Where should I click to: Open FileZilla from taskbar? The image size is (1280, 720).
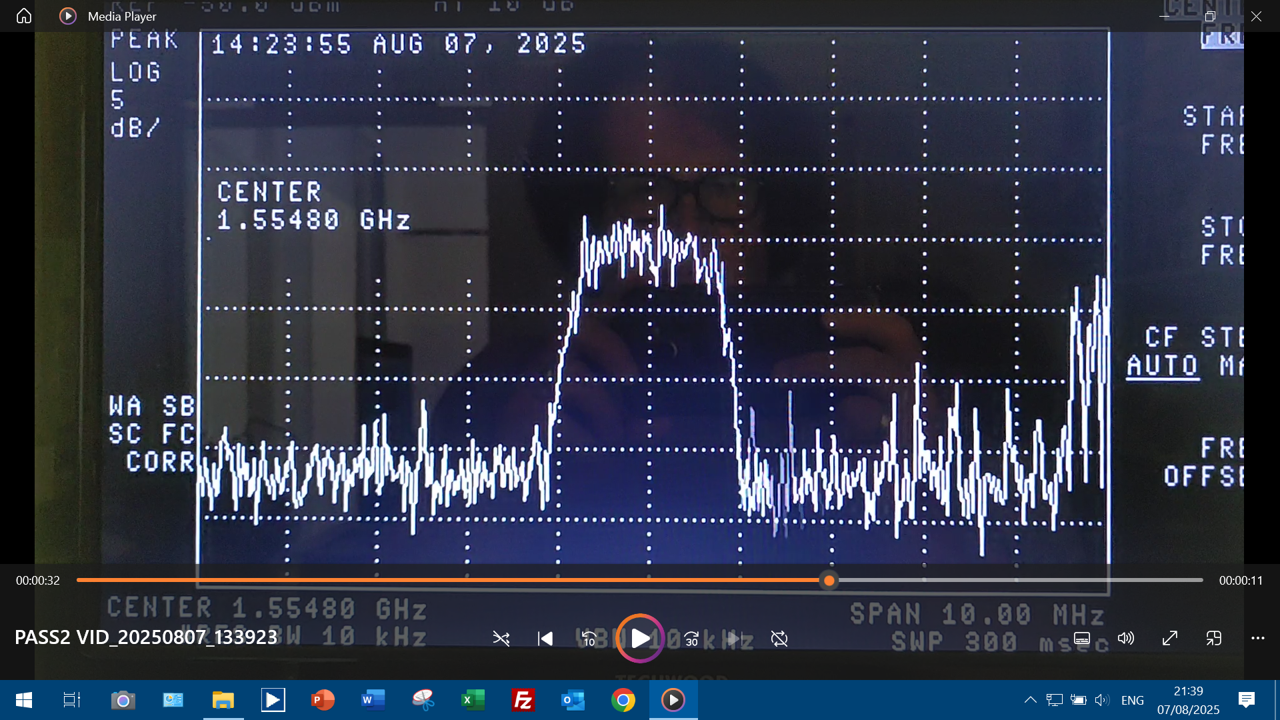tap(523, 700)
